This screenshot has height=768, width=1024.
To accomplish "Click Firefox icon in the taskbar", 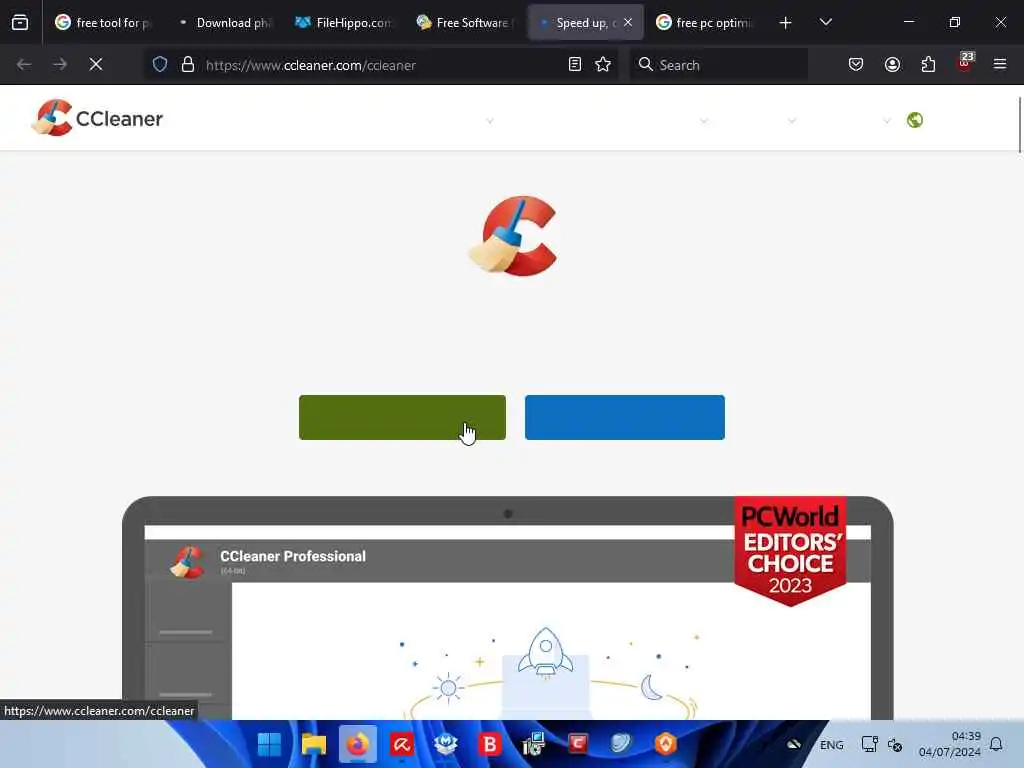I will click(358, 744).
